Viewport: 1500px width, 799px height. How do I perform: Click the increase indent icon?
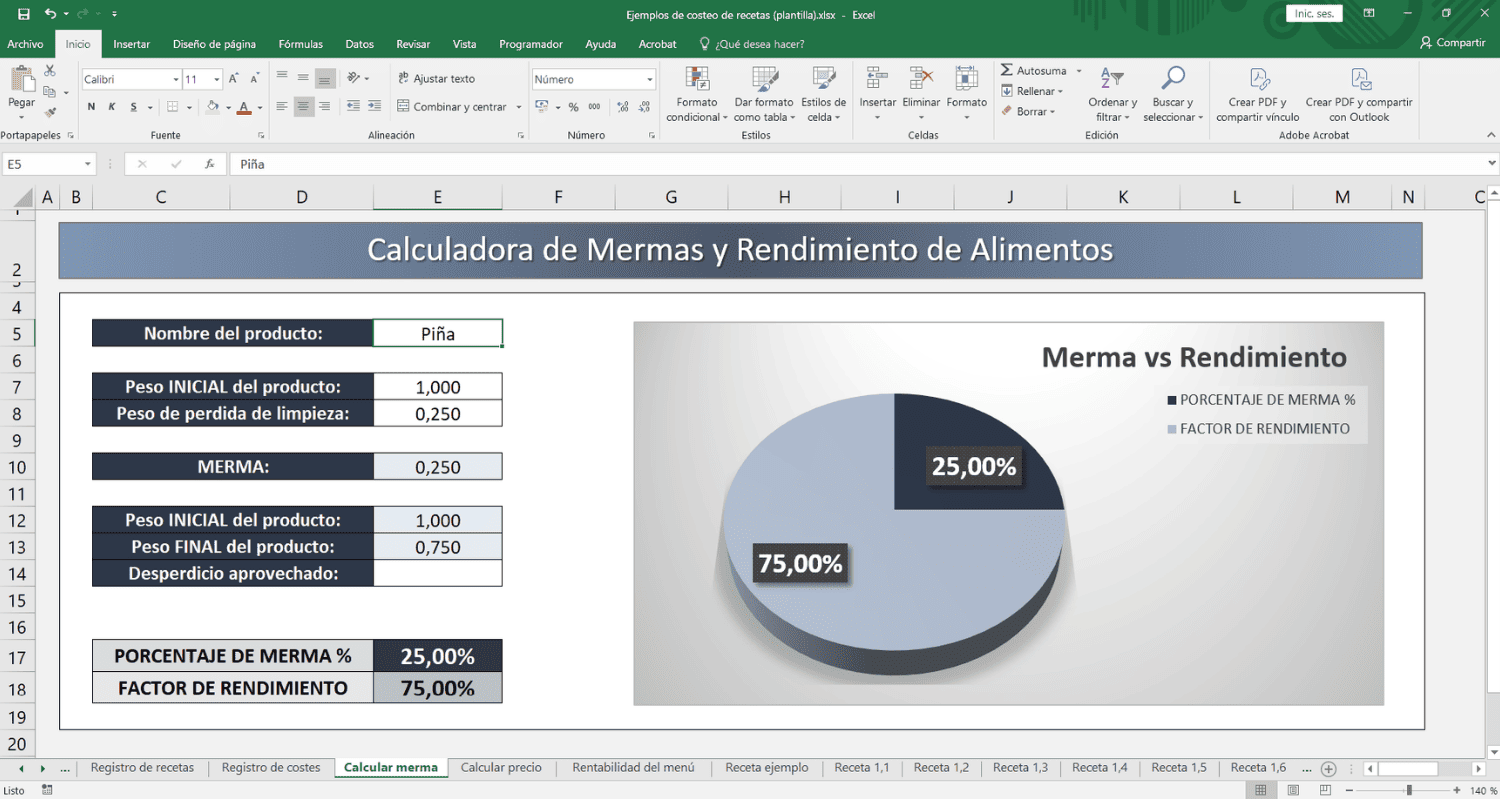pyautogui.click(x=374, y=106)
